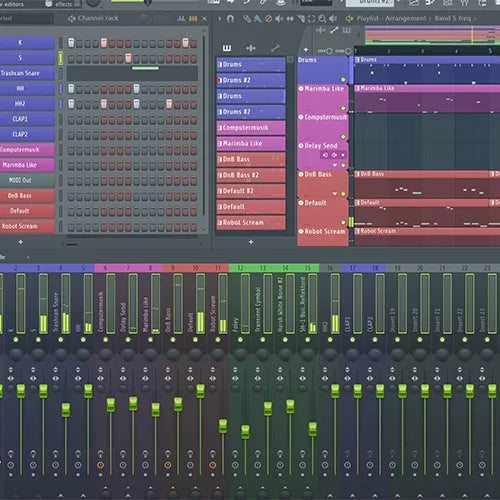Add a new pattern with picker plus button

[251, 242]
